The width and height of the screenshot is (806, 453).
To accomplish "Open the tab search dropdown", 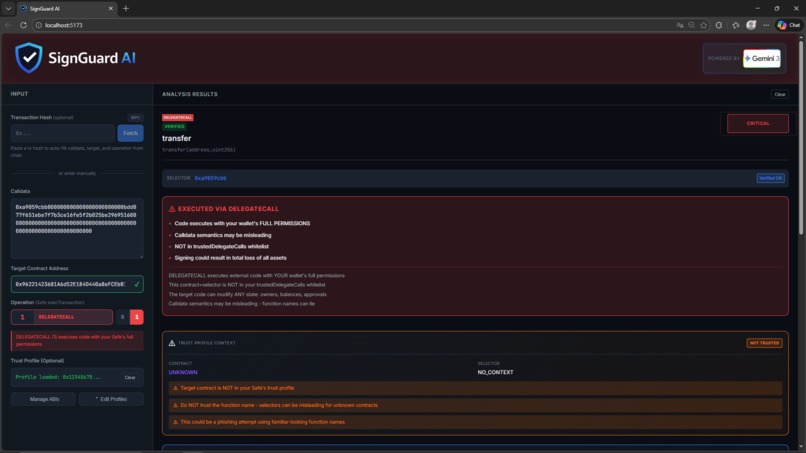I will pyautogui.click(x=8, y=8).
